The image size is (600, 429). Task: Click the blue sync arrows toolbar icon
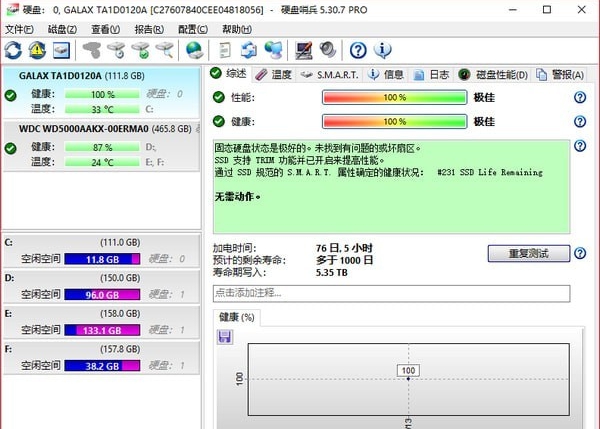[x=249, y=50]
